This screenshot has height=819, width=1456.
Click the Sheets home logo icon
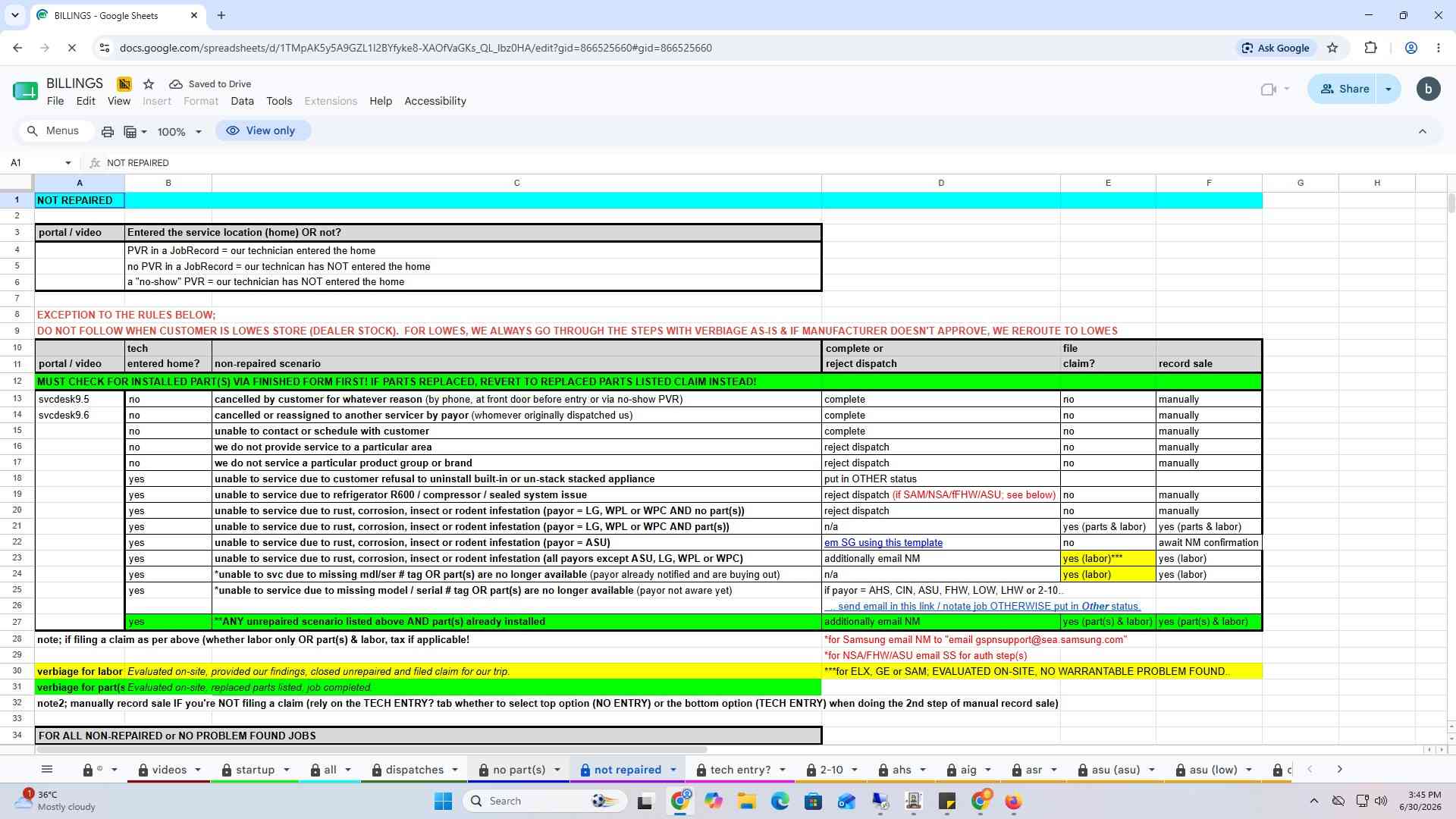25,91
